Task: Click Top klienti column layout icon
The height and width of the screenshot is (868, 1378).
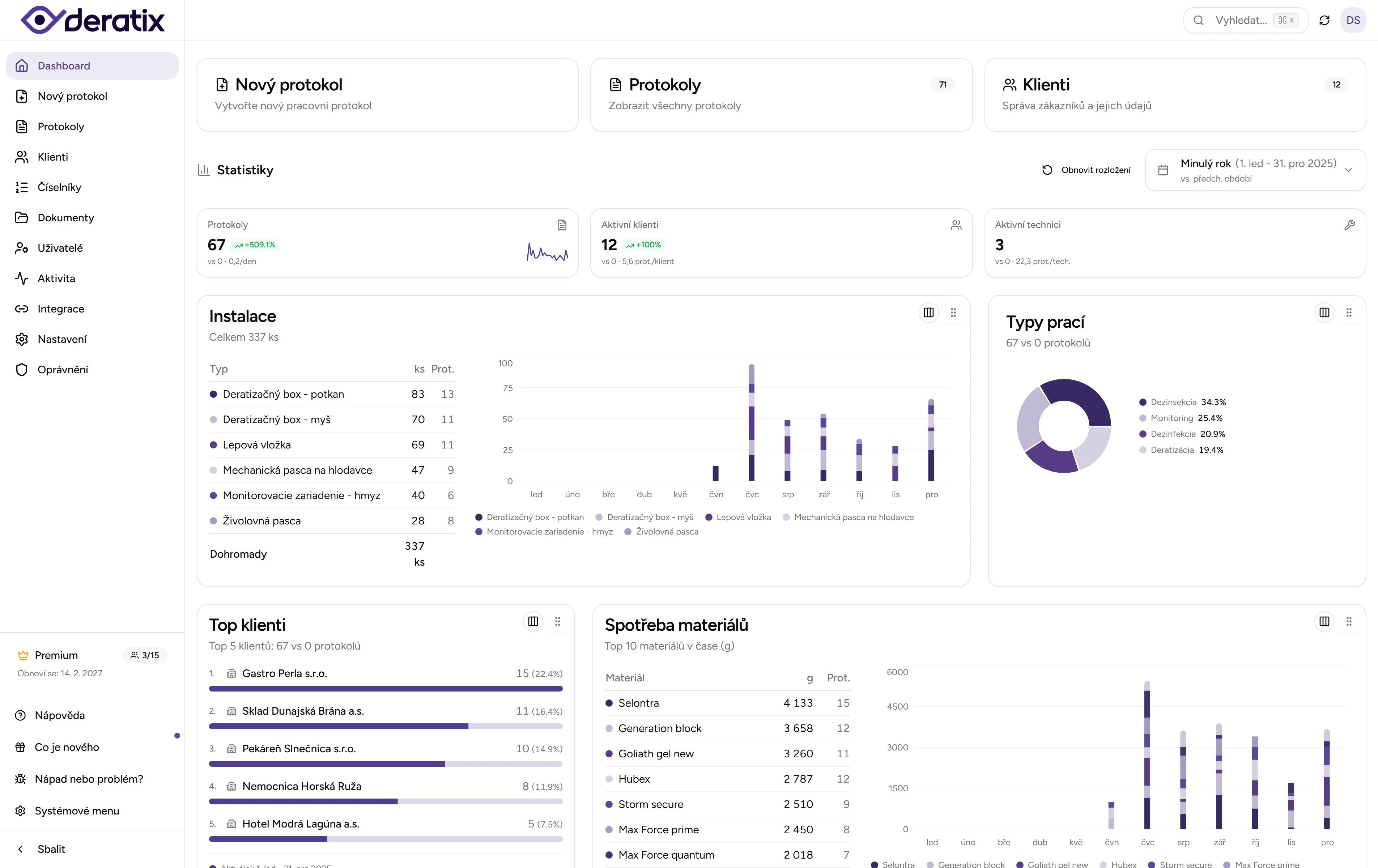Action: pyautogui.click(x=533, y=621)
